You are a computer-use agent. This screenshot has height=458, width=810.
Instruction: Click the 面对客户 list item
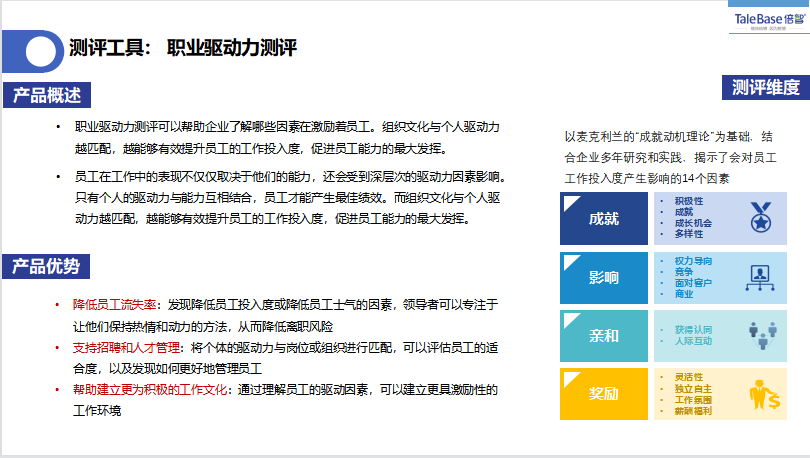[693, 283]
